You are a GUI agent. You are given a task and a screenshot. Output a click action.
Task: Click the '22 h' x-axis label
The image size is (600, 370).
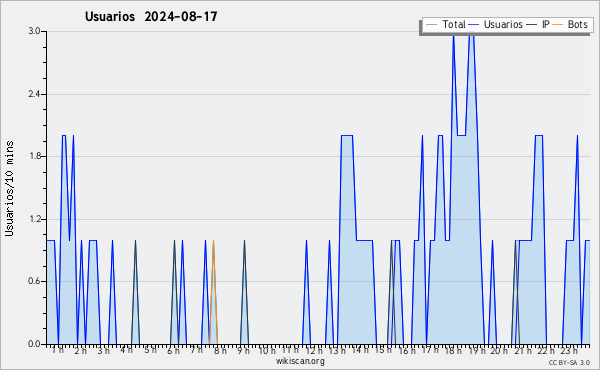tap(546, 351)
